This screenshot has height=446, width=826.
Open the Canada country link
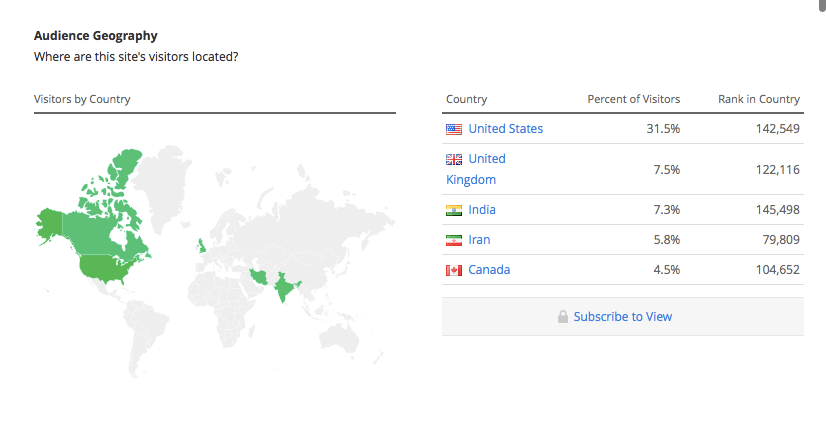[489, 270]
